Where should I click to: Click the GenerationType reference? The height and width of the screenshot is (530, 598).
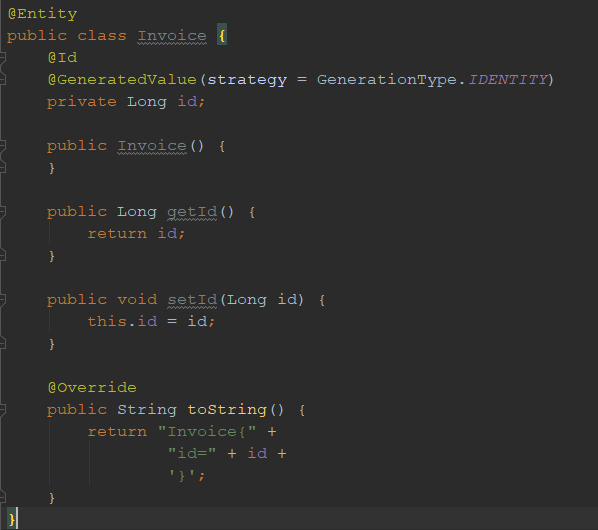tap(387, 79)
